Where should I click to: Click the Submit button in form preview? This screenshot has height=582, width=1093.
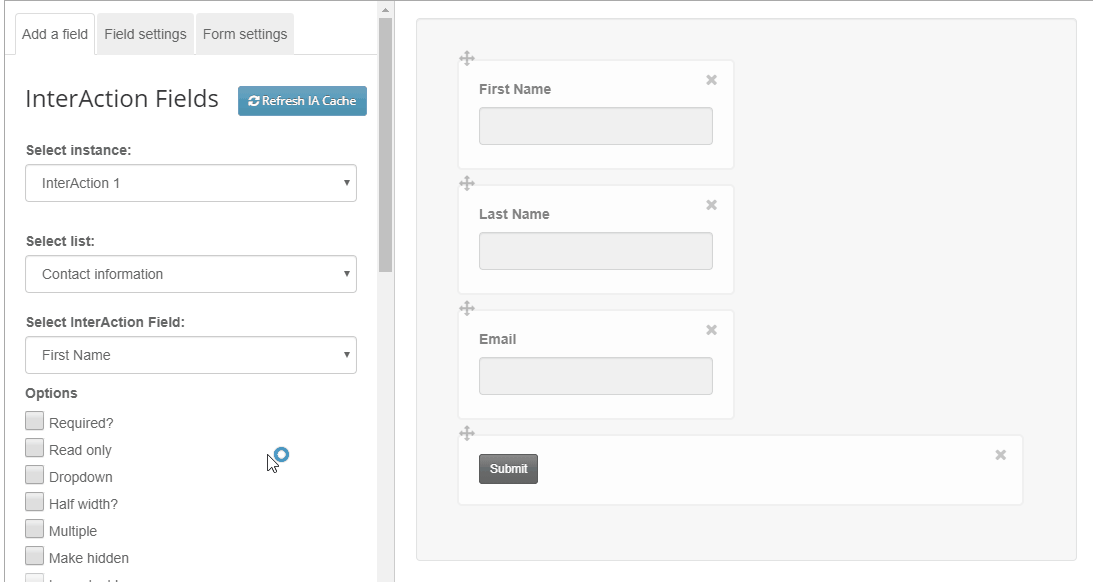[x=508, y=469]
